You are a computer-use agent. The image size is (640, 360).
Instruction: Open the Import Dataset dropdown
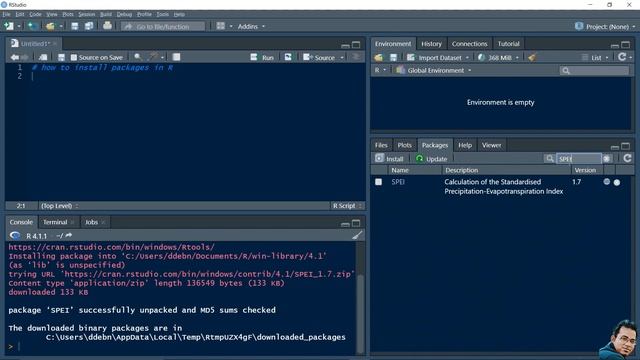point(438,58)
